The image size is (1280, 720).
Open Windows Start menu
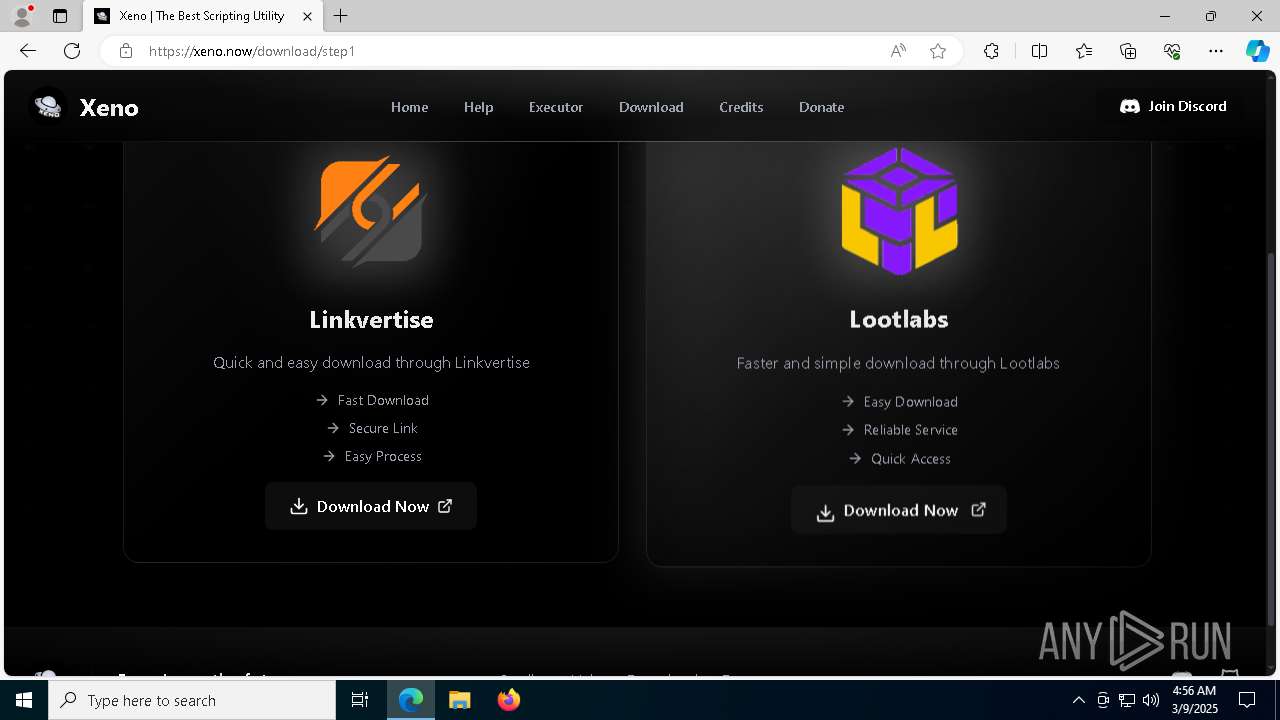coord(24,700)
